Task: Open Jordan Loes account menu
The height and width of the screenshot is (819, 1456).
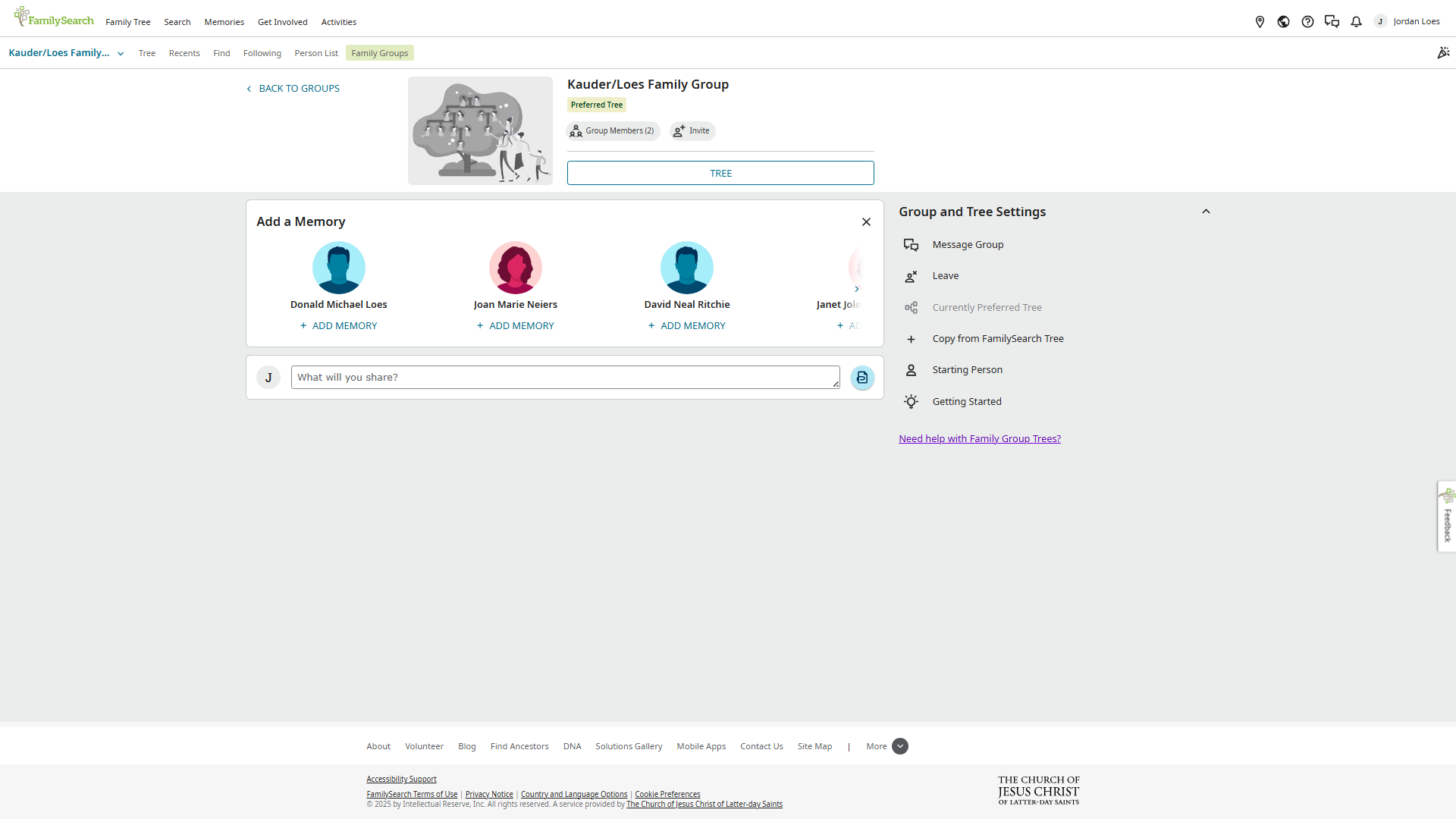Action: [x=1407, y=21]
